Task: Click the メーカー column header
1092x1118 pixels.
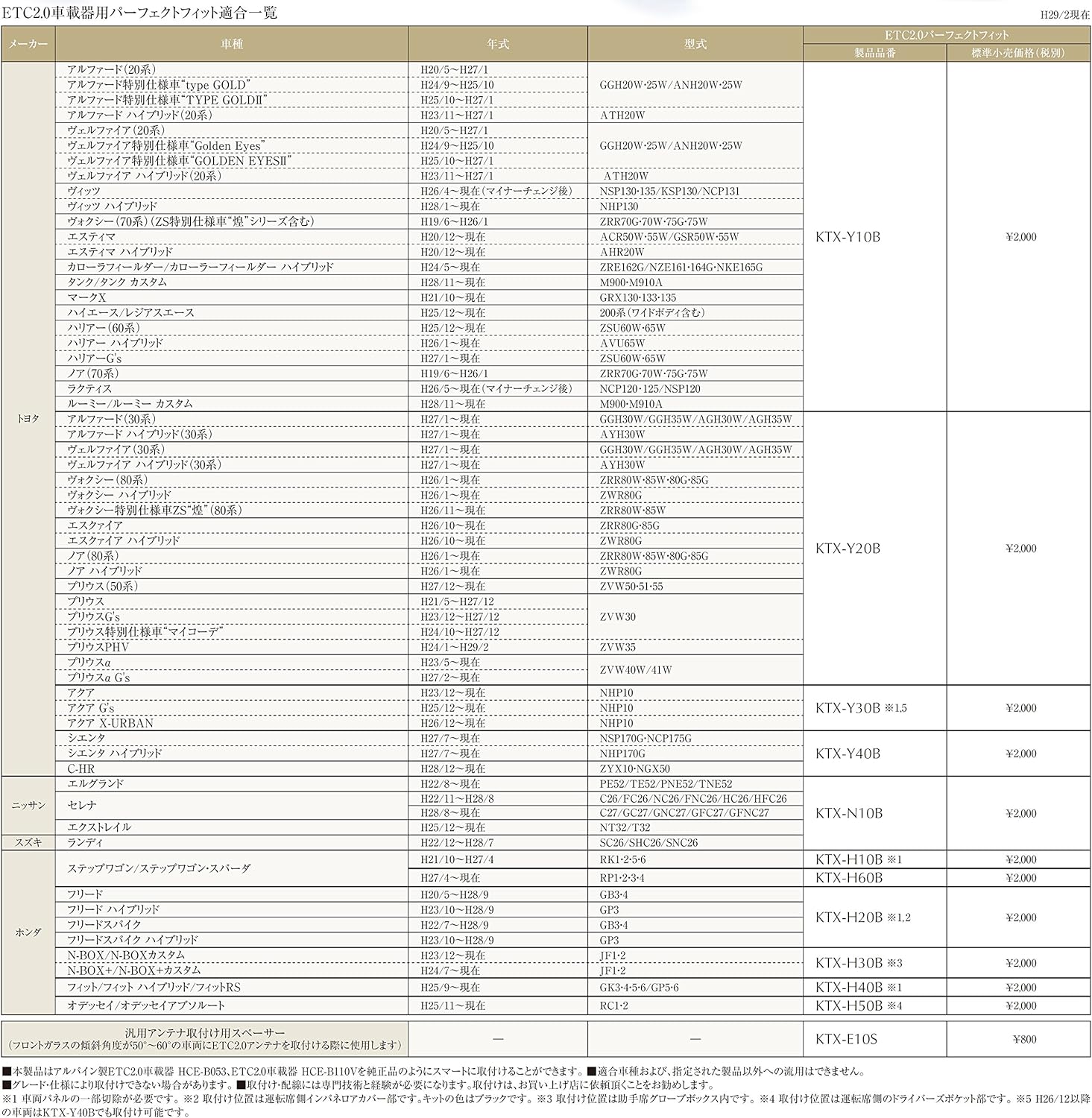Action: tap(28, 44)
